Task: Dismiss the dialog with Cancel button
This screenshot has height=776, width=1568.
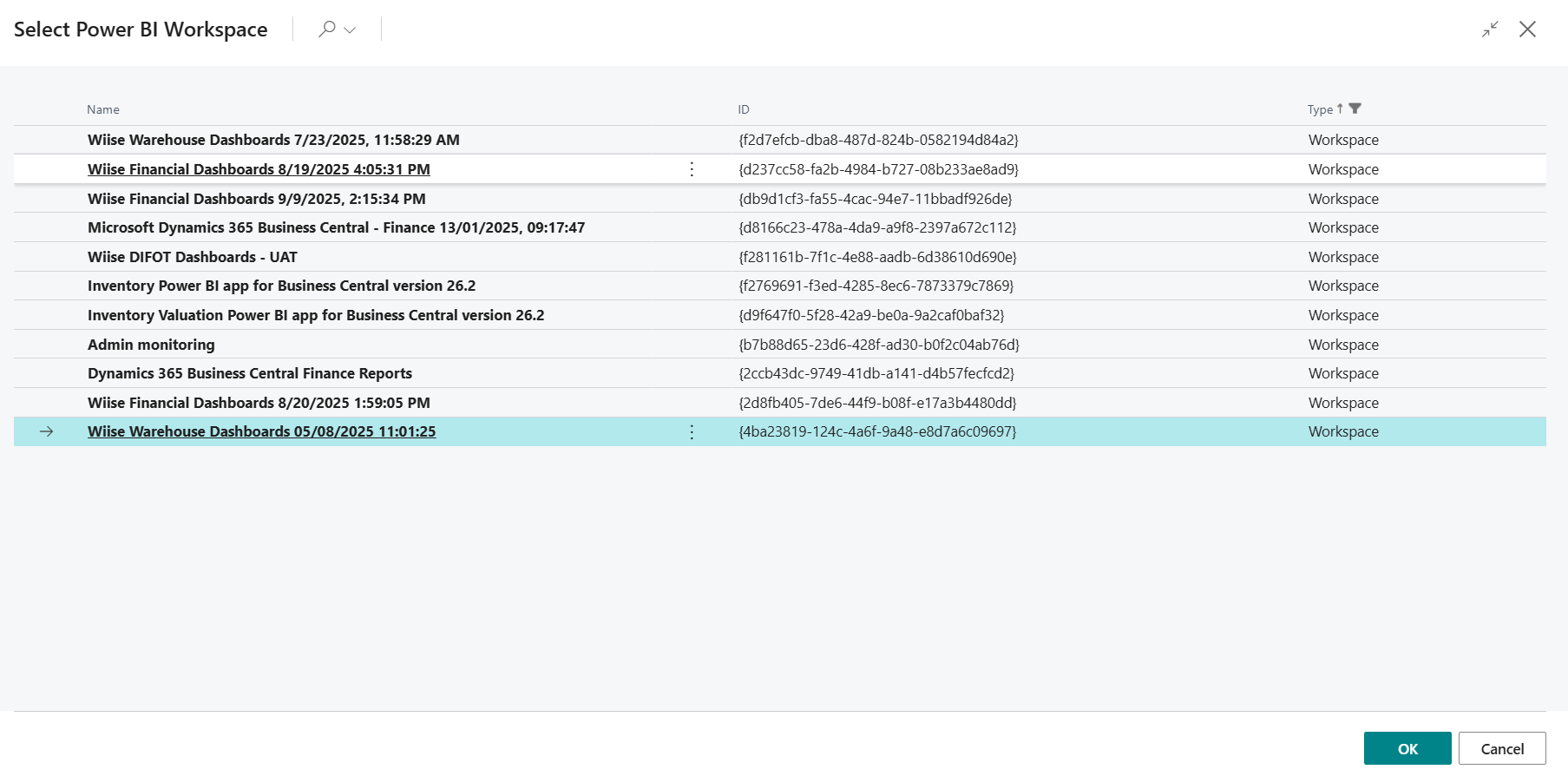Action: coord(1502,748)
